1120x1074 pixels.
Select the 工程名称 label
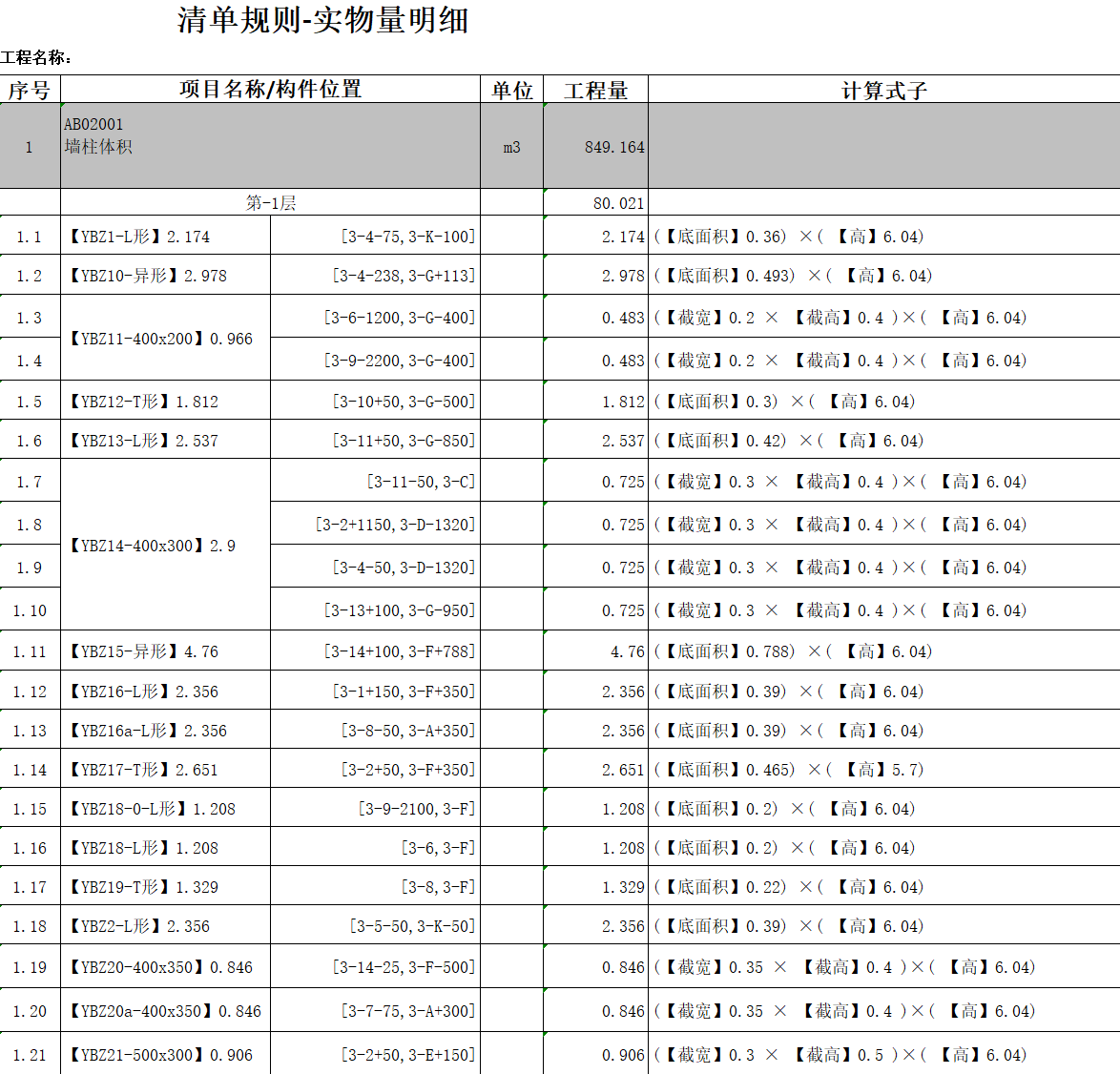coord(36,58)
